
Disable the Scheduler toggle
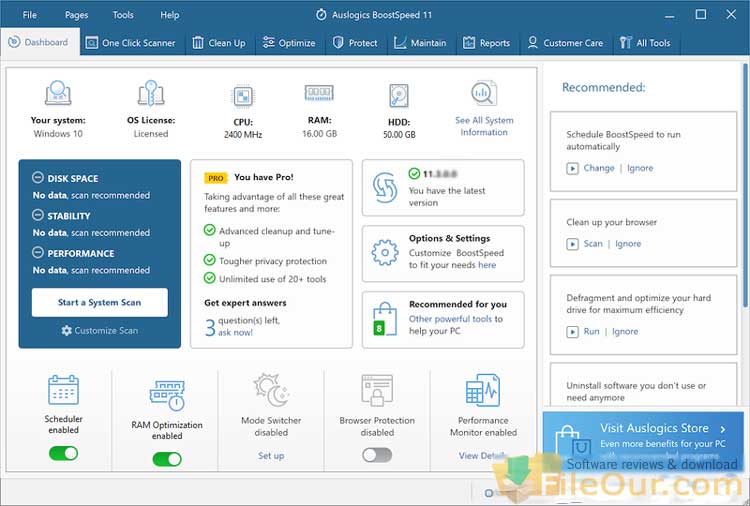pos(64,453)
